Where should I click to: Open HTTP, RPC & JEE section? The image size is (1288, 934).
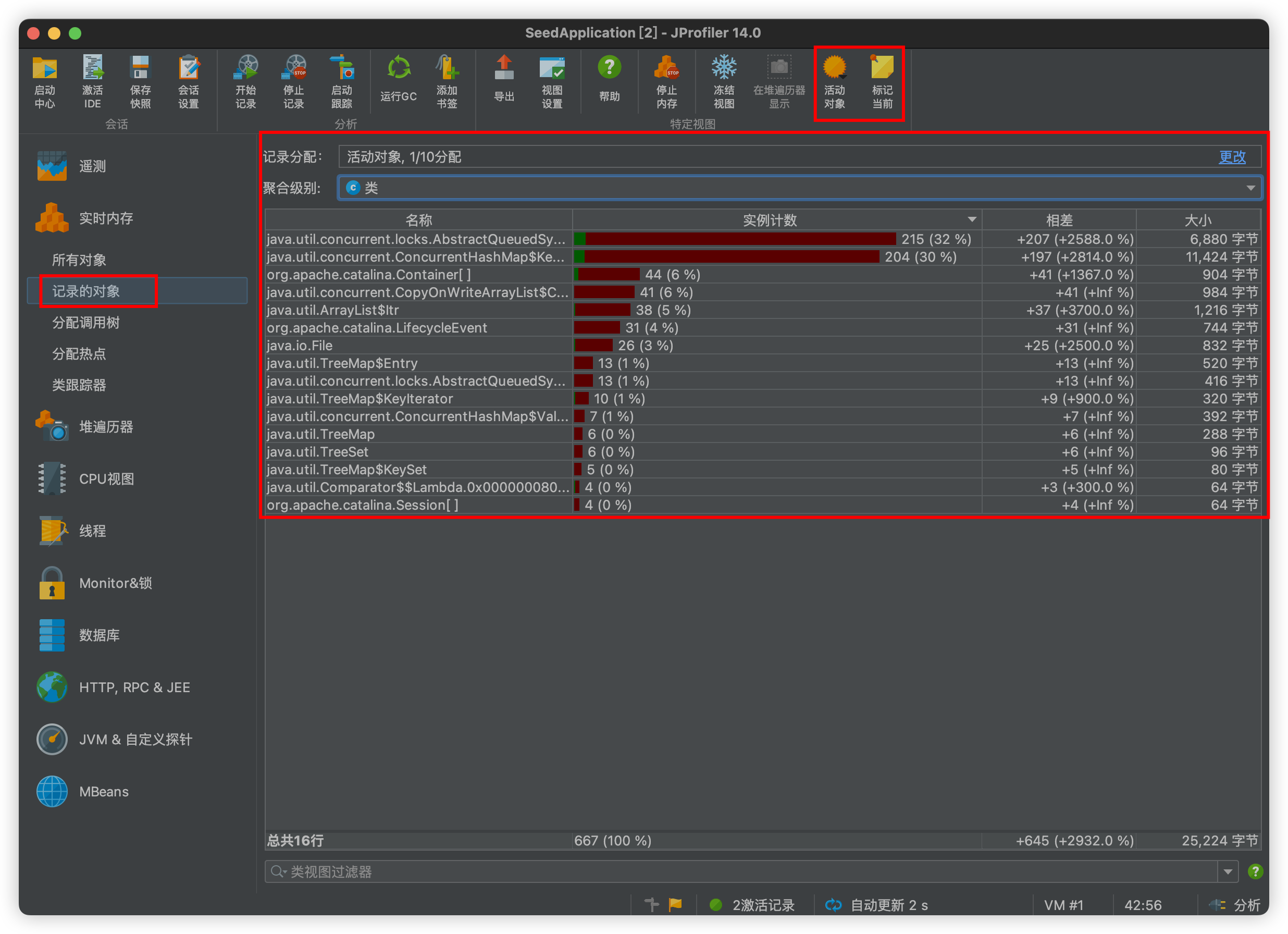coord(113,687)
